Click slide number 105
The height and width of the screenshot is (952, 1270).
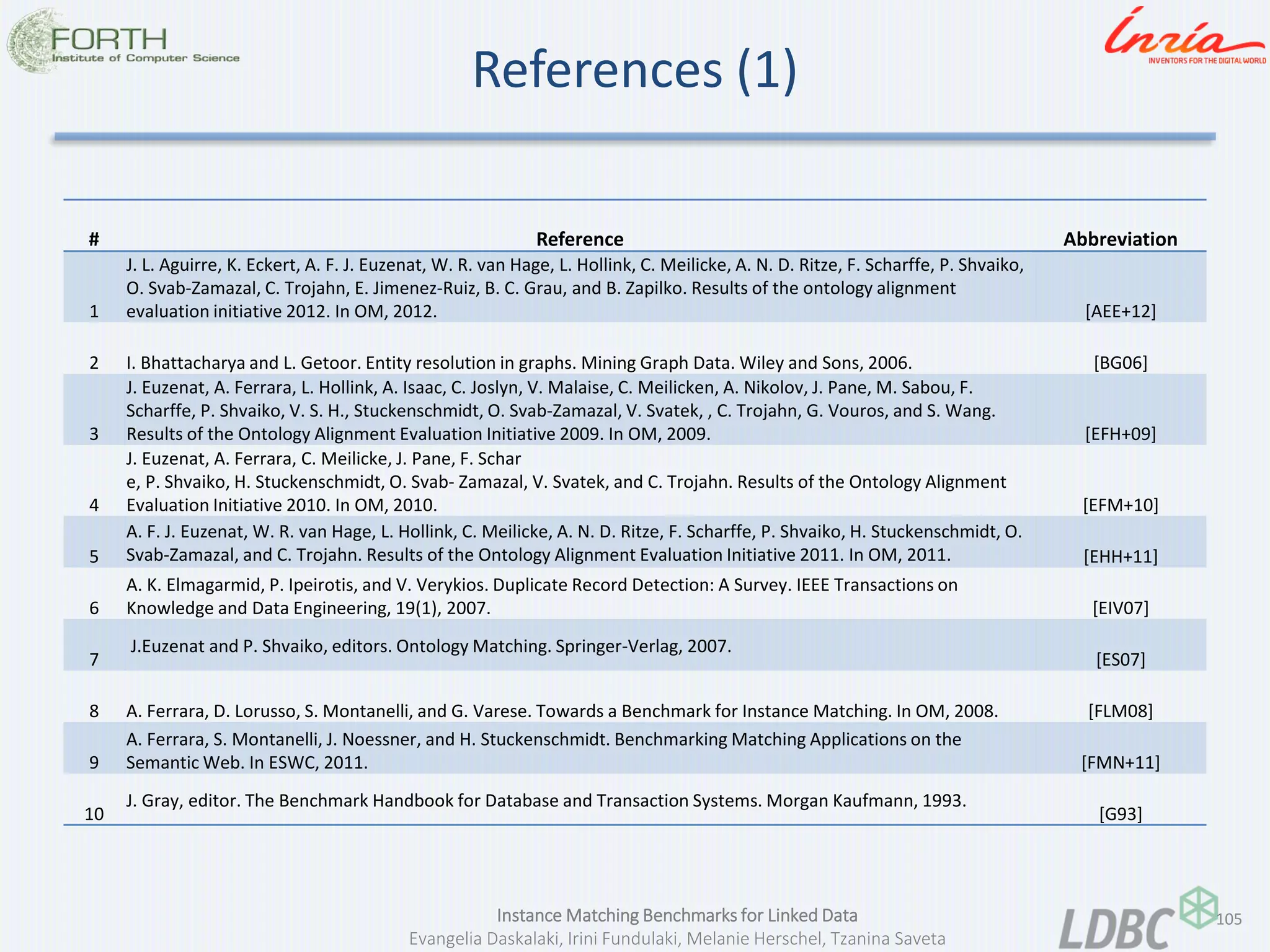click(1228, 919)
